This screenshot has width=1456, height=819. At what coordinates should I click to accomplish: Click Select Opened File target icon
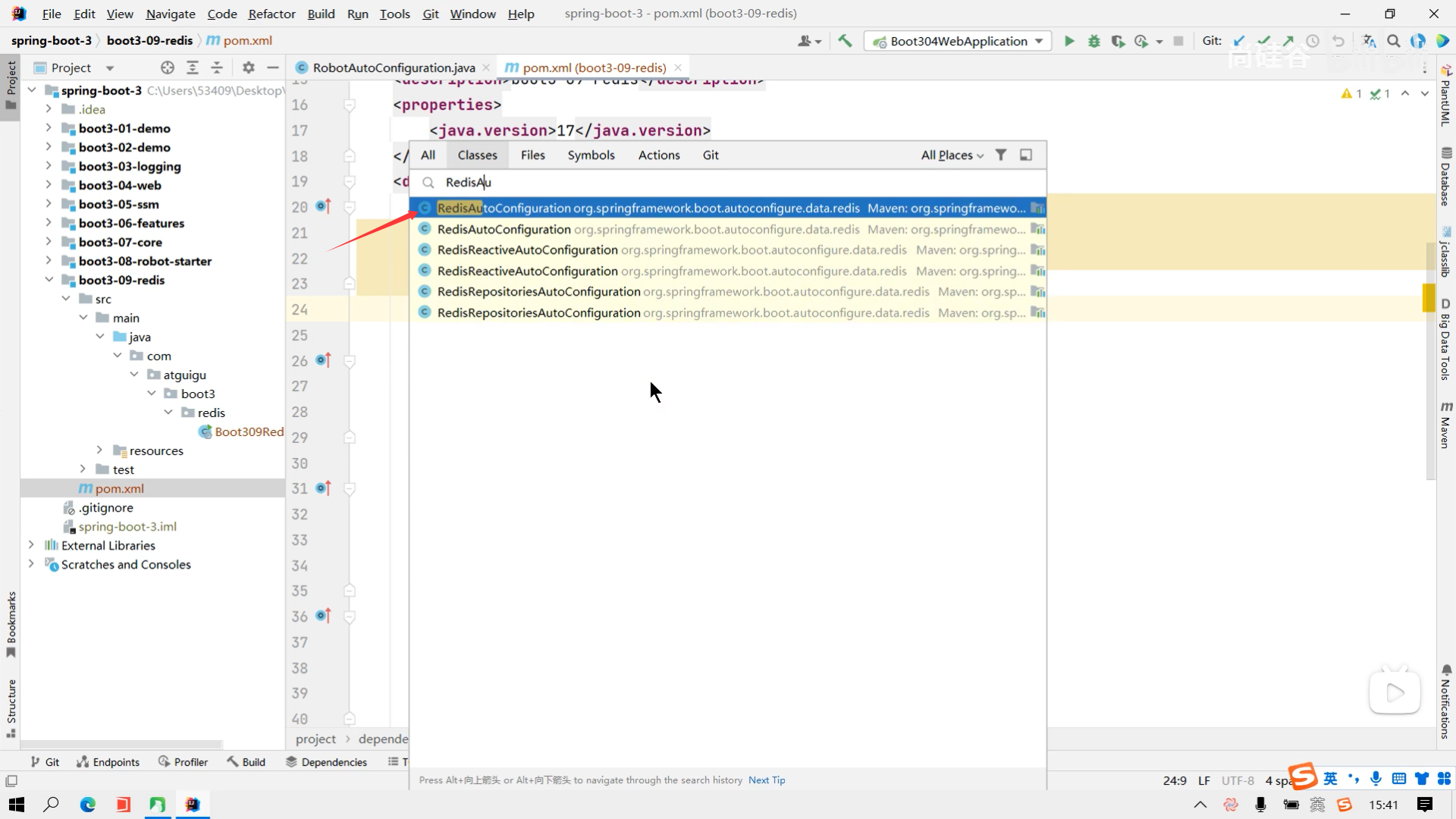168,67
